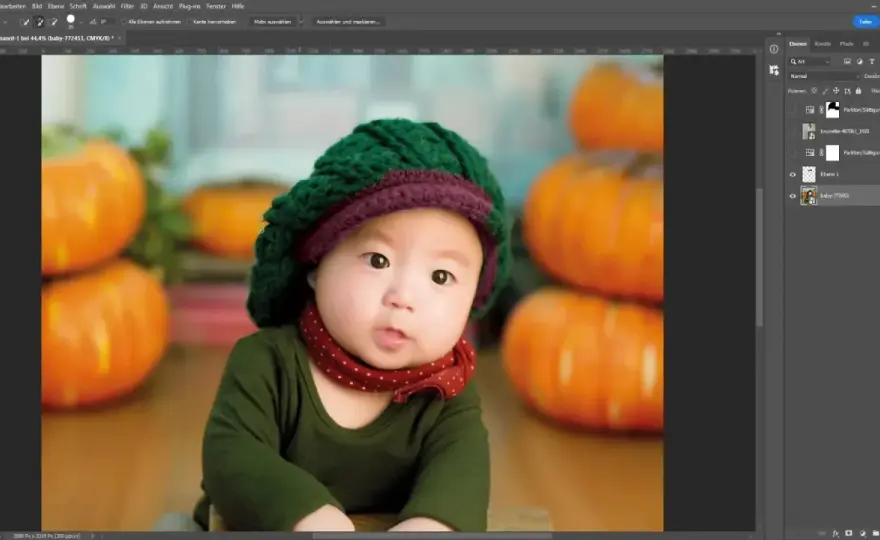Select white mask of lower Farbton/Sättigung layer
Viewport: 880px width, 540px height.
pos(833,153)
